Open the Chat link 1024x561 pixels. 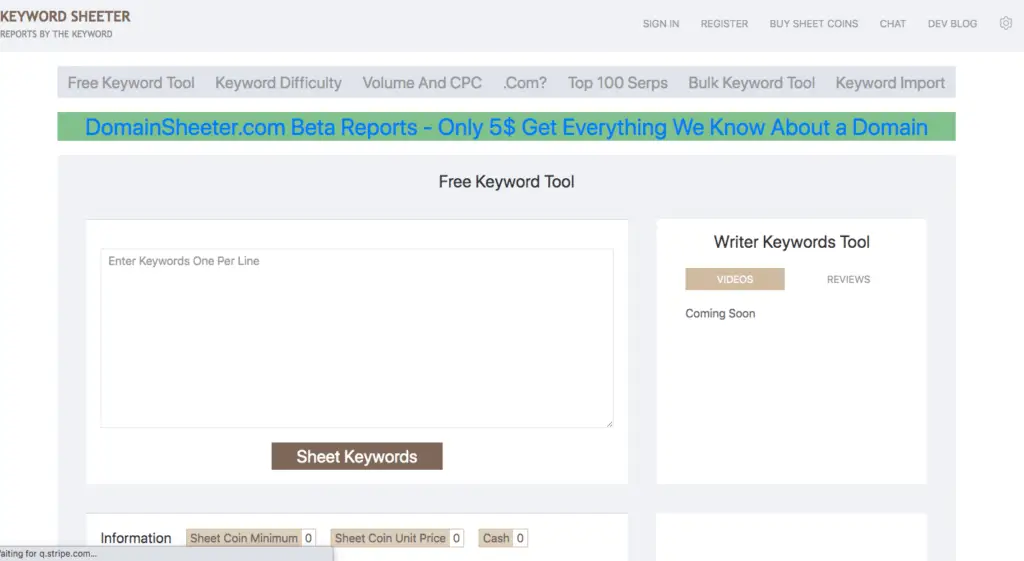click(x=893, y=24)
